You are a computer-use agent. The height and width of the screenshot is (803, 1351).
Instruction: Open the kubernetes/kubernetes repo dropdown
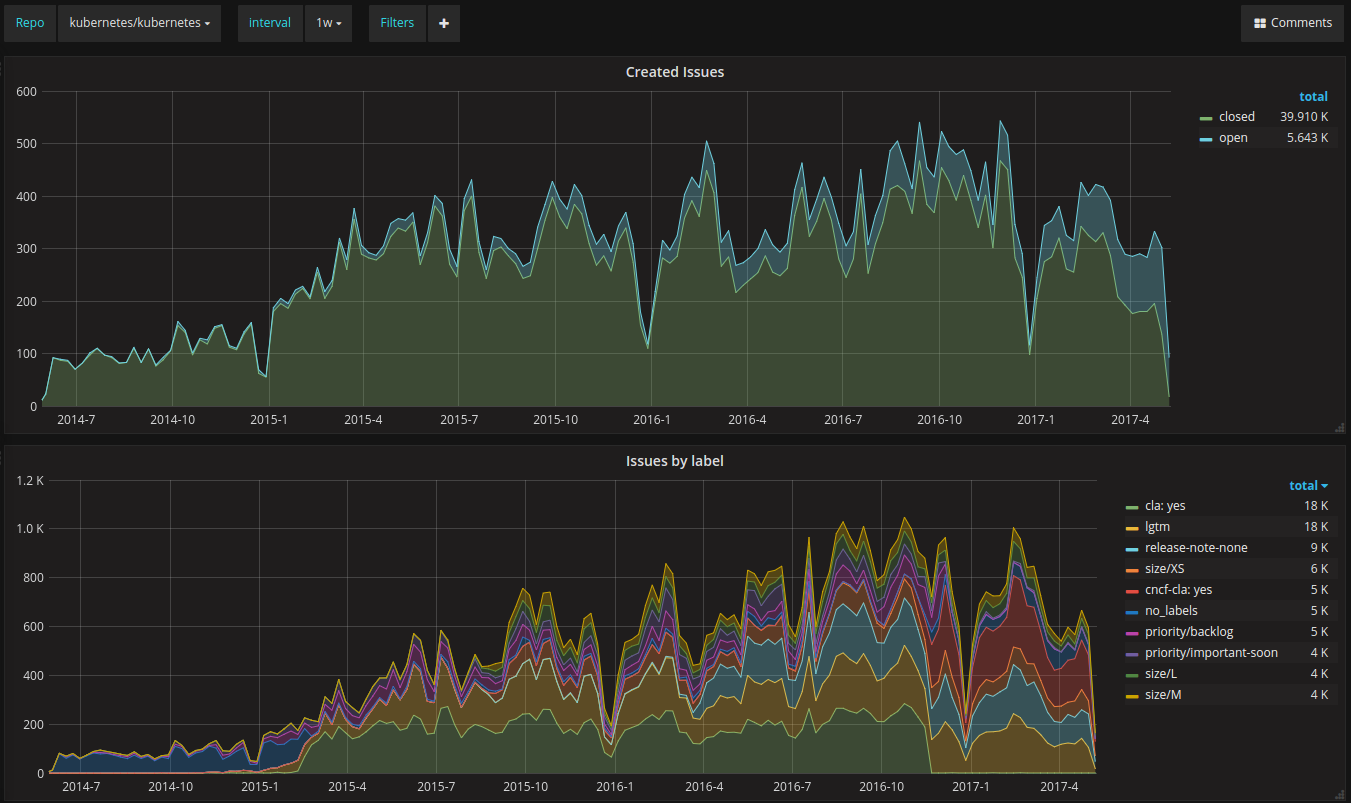tap(139, 23)
